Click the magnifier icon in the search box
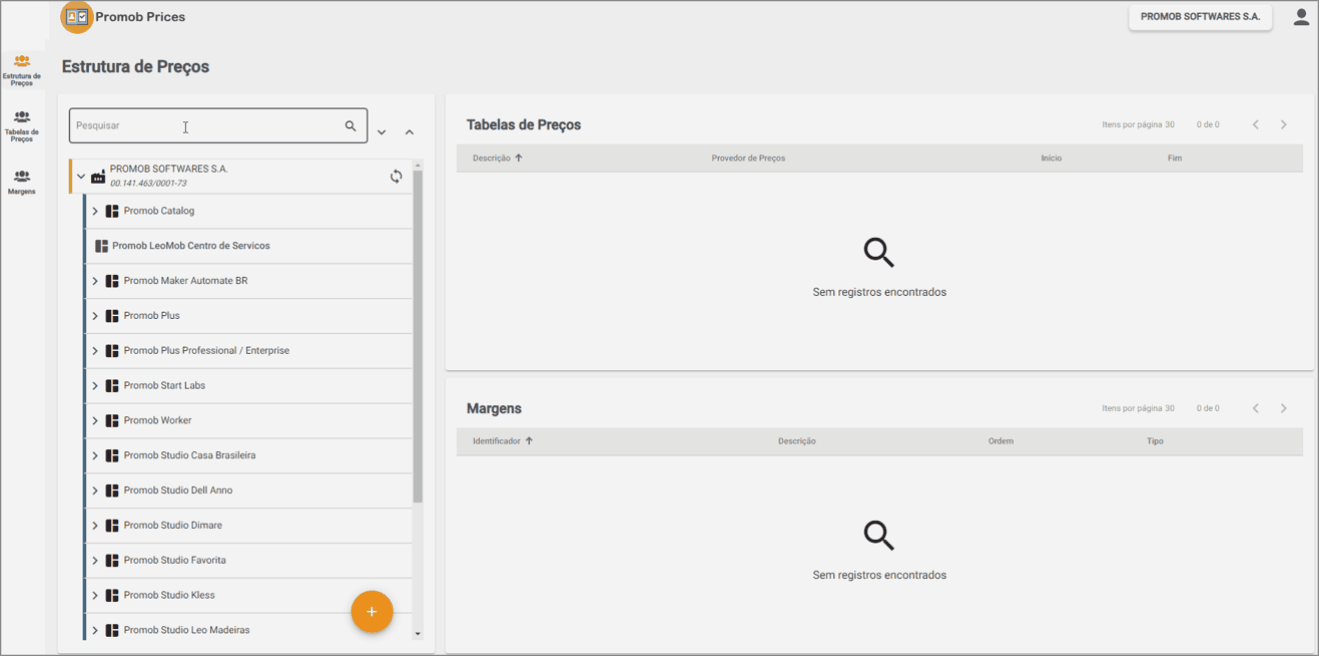This screenshot has width=1319, height=656. (x=351, y=126)
